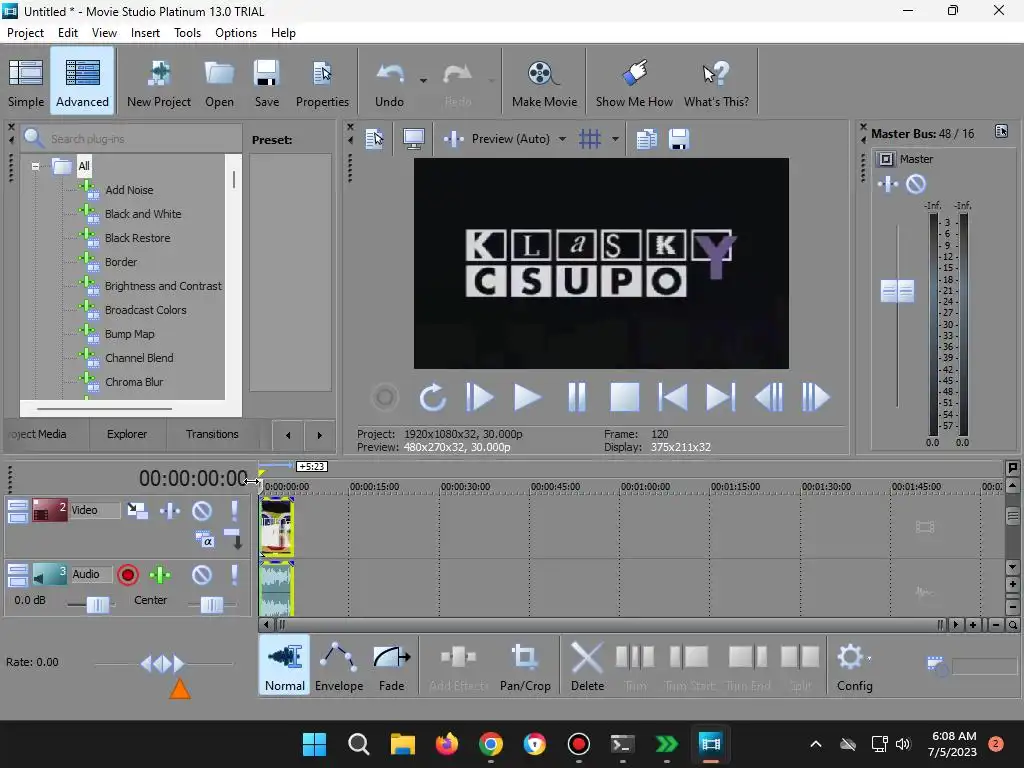Open the Insert menu
Screen dimensions: 1024x768
pyautogui.click(x=145, y=33)
